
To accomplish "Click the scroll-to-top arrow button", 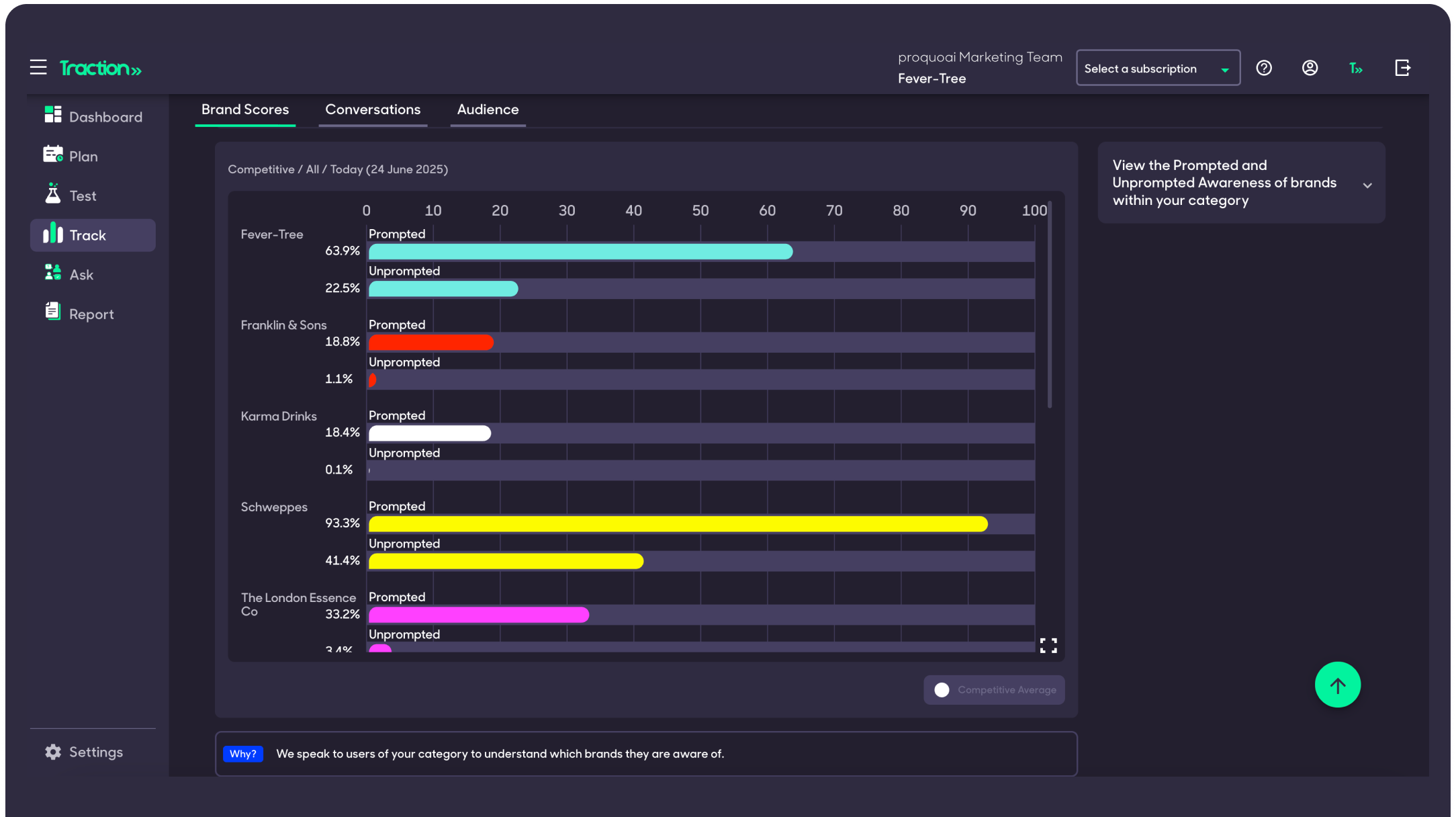I will [x=1337, y=685].
